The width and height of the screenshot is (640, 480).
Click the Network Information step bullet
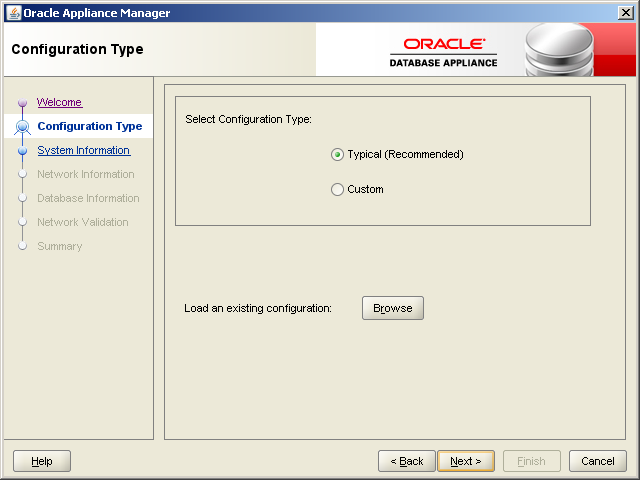[22, 174]
